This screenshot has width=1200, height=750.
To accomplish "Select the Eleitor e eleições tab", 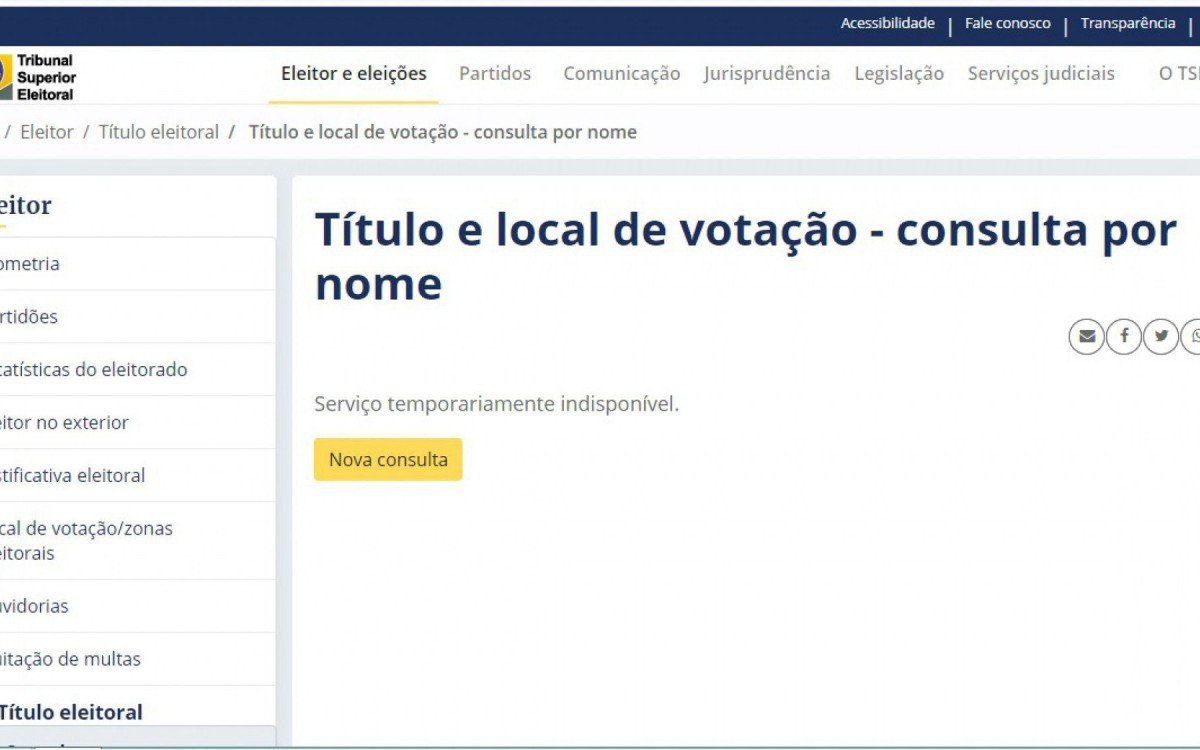I will [353, 73].
